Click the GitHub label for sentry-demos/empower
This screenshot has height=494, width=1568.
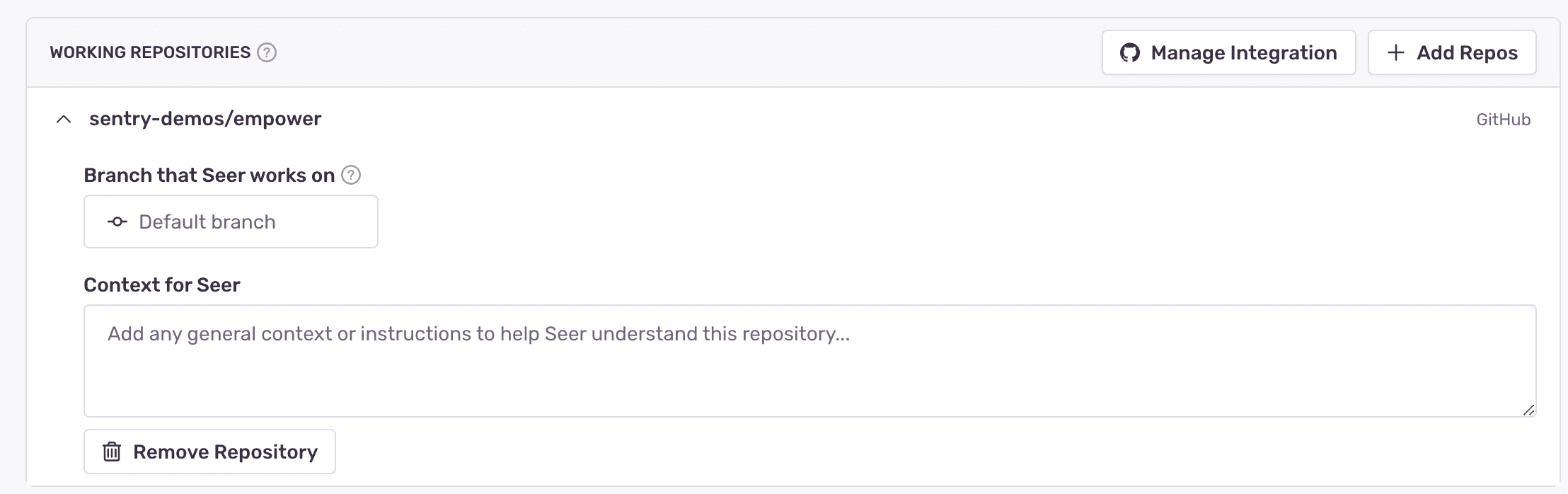[x=1502, y=120]
